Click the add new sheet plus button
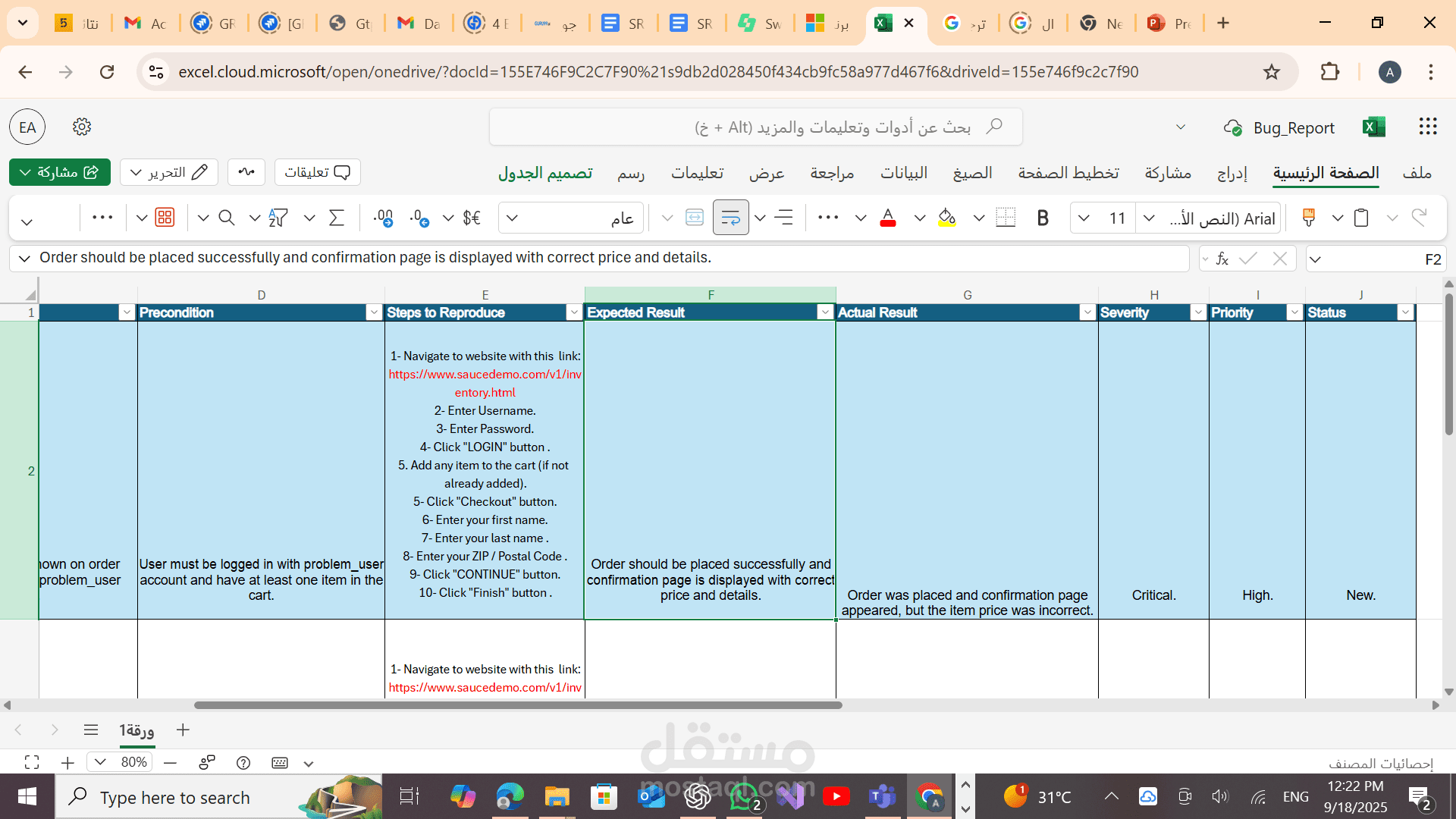1456x819 pixels. 183,730
